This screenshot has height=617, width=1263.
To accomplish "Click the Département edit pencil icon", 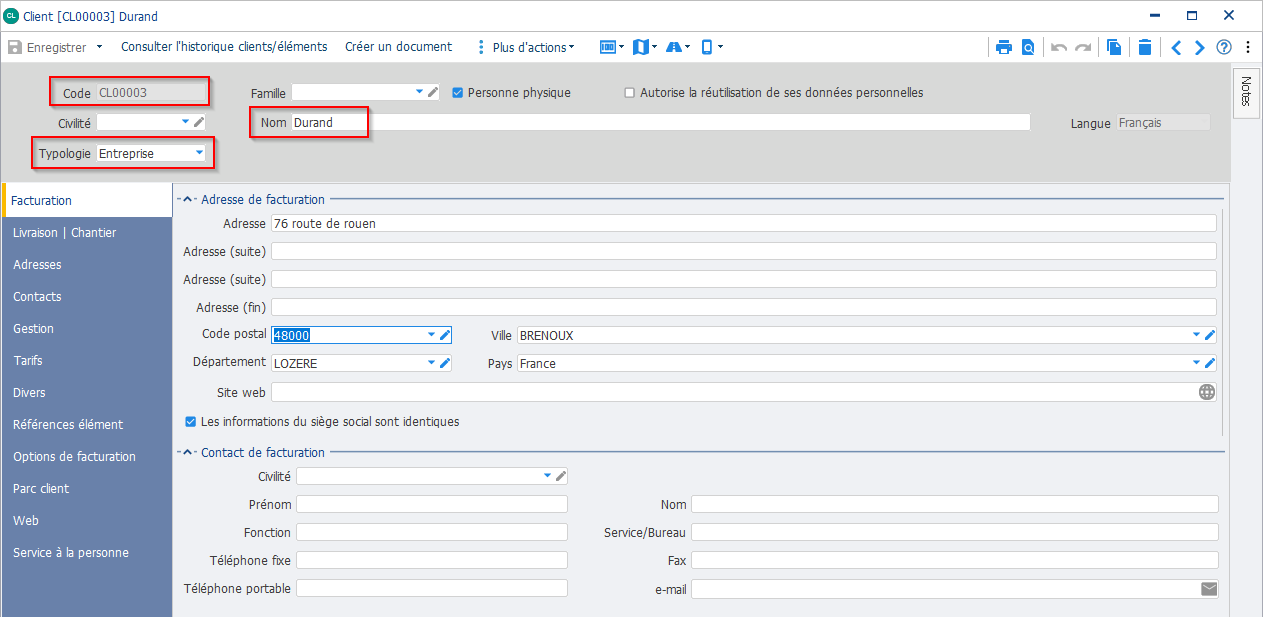I will [445, 363].
